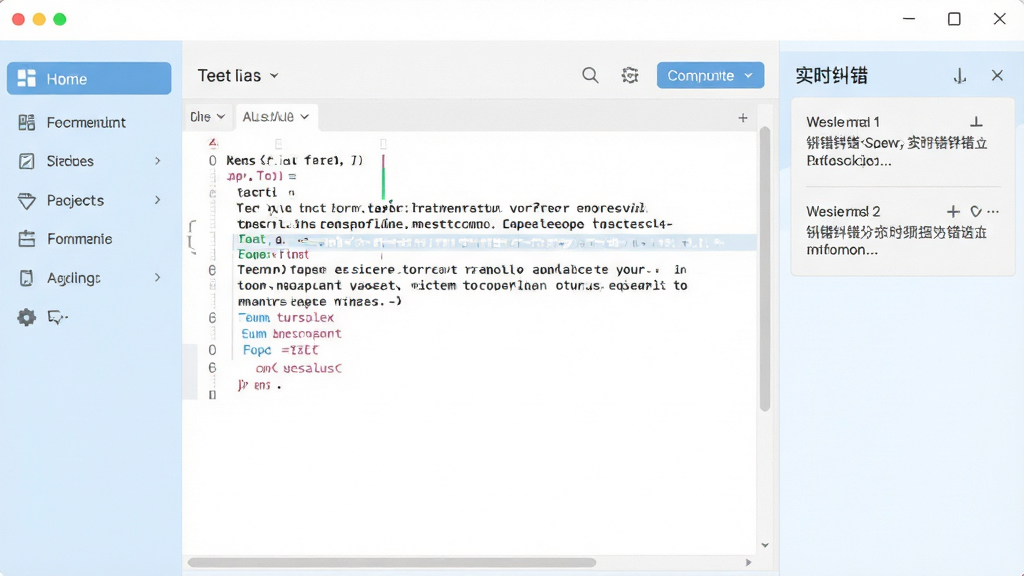This screenshot has height=576, width=1024.
Task: Open the Alustule tab dropdown
Action: coord(276,116)
